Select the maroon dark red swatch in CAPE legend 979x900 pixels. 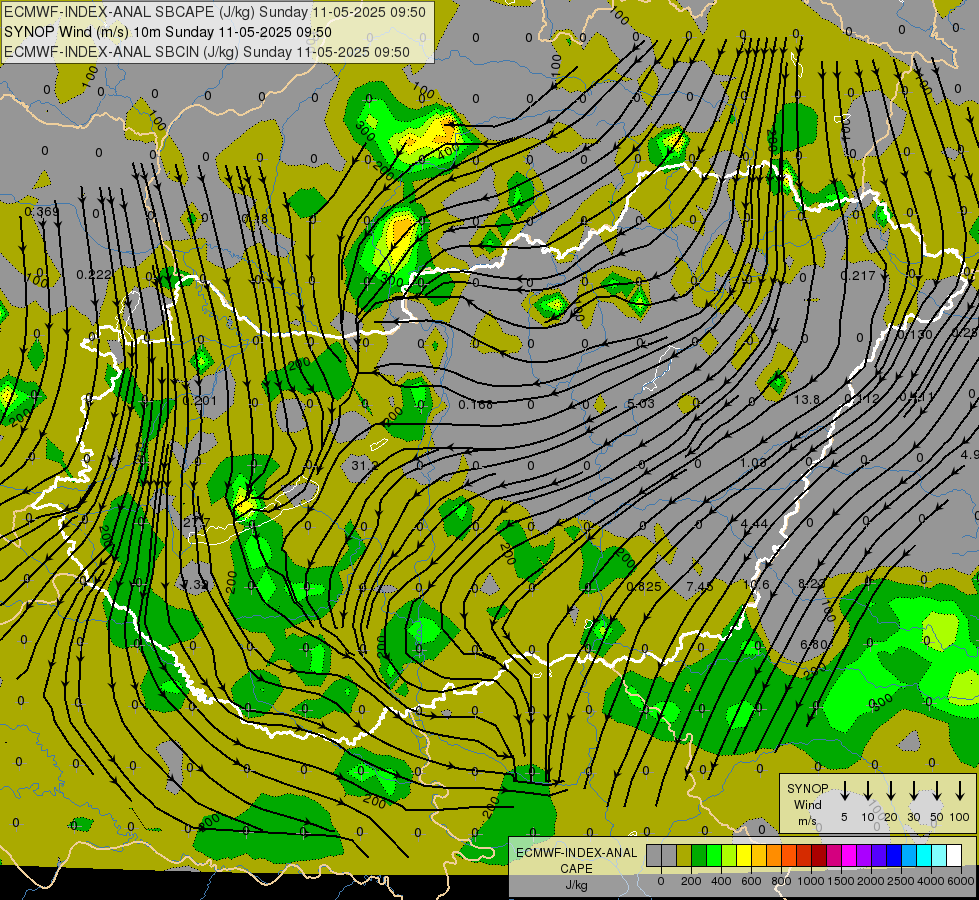coord(819,856)
